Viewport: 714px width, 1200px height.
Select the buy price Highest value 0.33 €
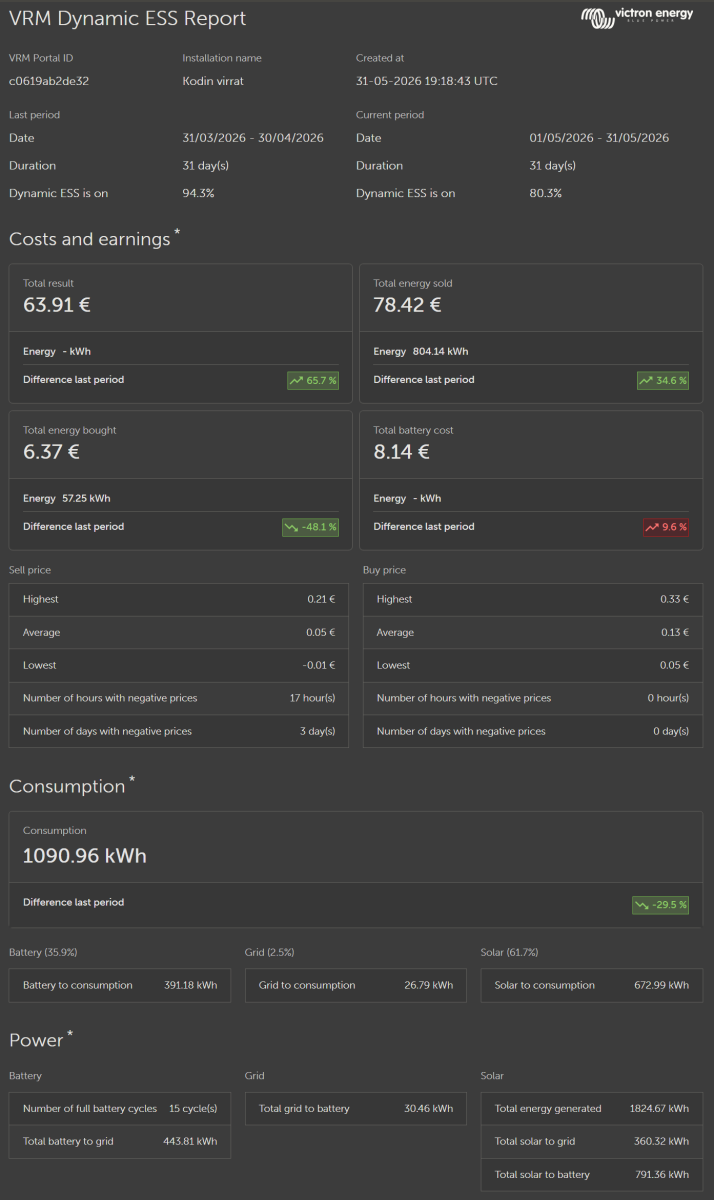point(675,599)
